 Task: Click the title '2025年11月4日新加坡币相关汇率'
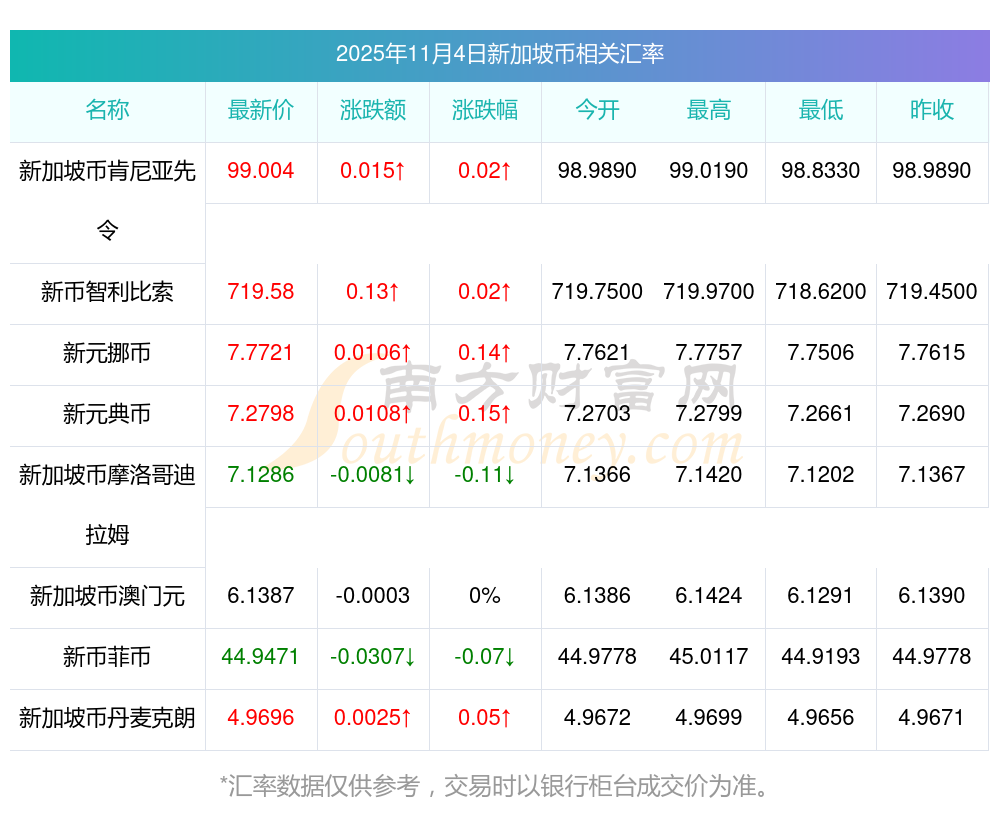(x=499, y=54)
